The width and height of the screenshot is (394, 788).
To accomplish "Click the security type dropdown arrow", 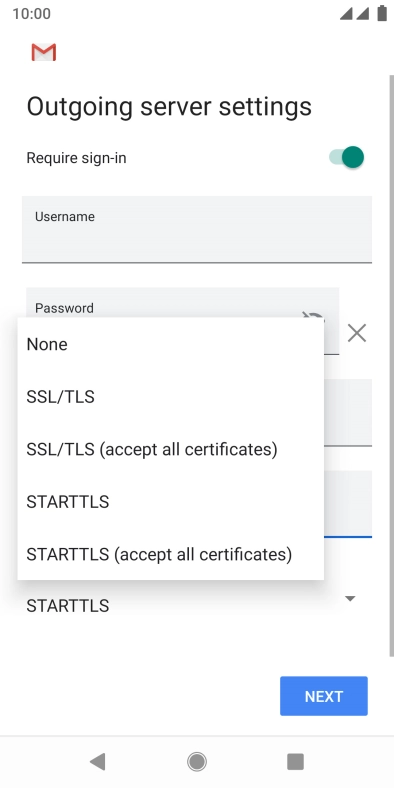I will tap(350, 599).
